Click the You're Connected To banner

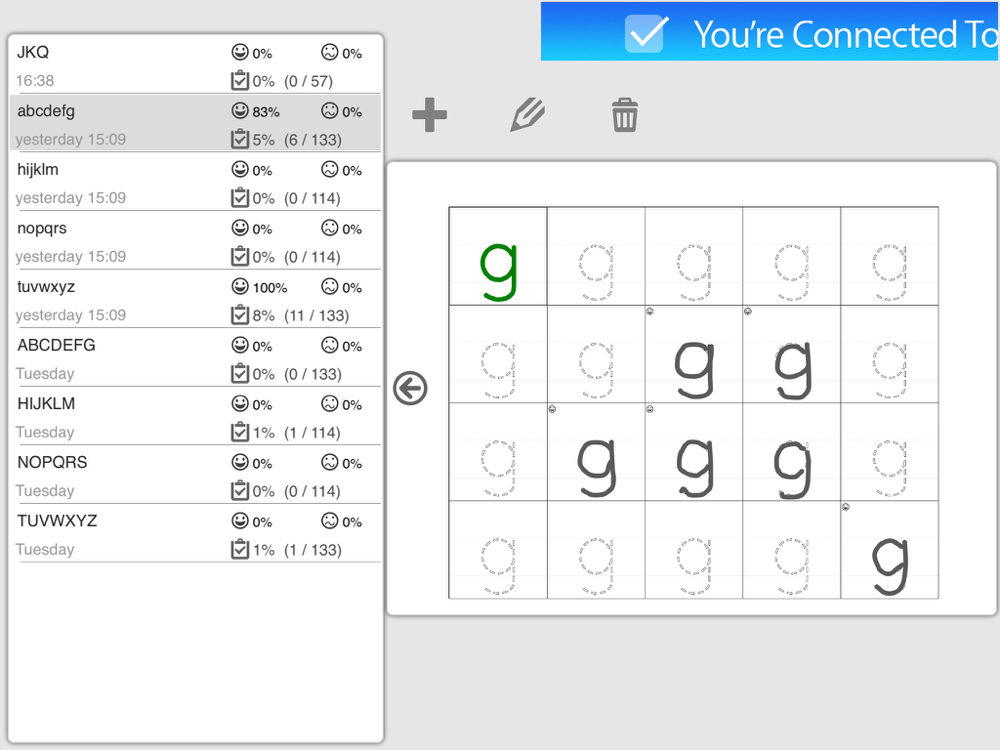[770, 32]
